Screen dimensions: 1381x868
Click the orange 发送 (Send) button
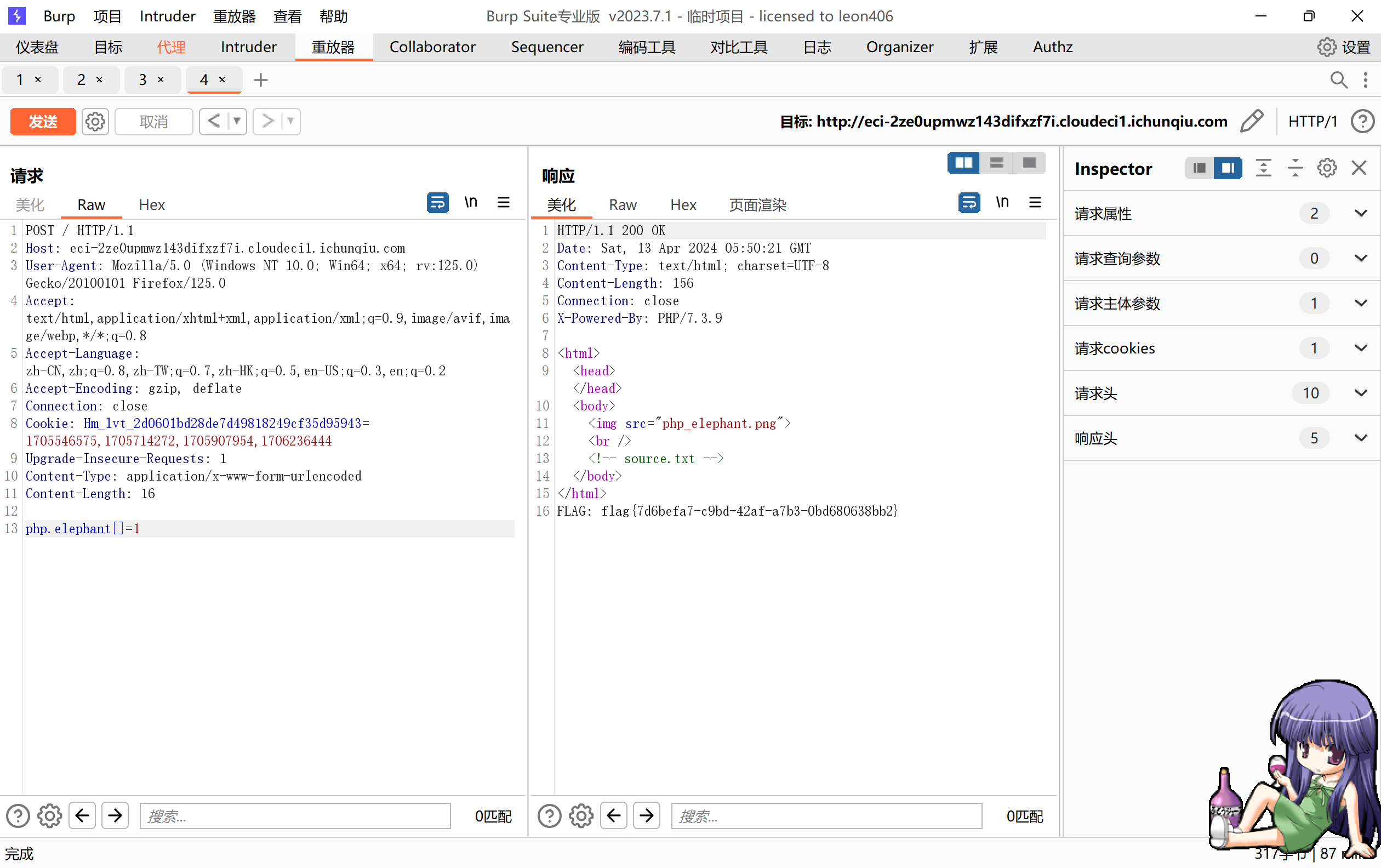[43, 122]
